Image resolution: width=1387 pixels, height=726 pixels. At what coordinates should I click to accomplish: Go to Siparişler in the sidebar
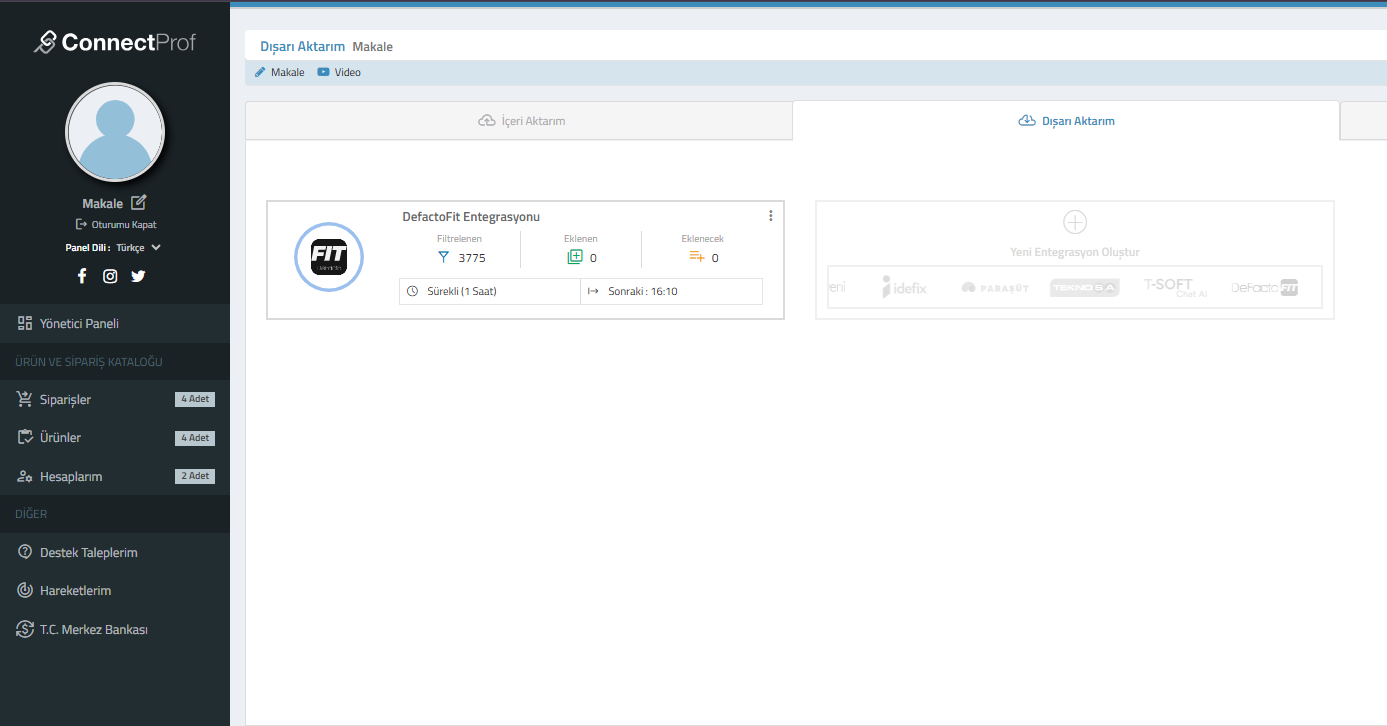(65, 400)
